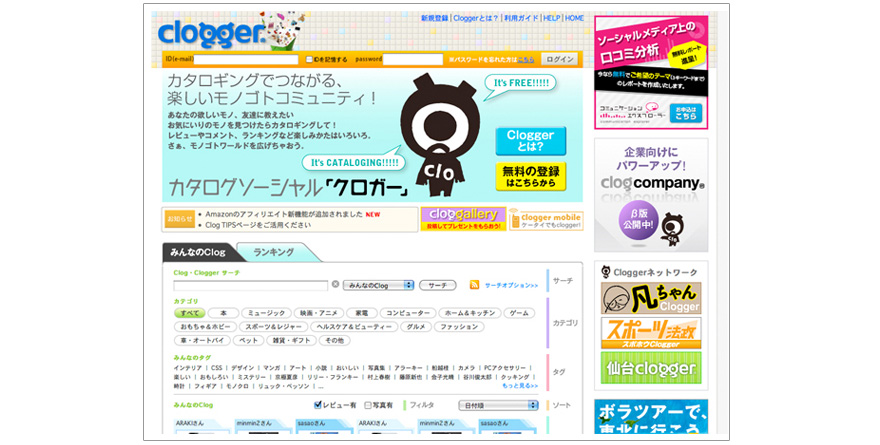Open the みんなのClog search scope dropdown
Image resolution: width=880 pixels, height=445 pixels.
[x=378, y=285]
